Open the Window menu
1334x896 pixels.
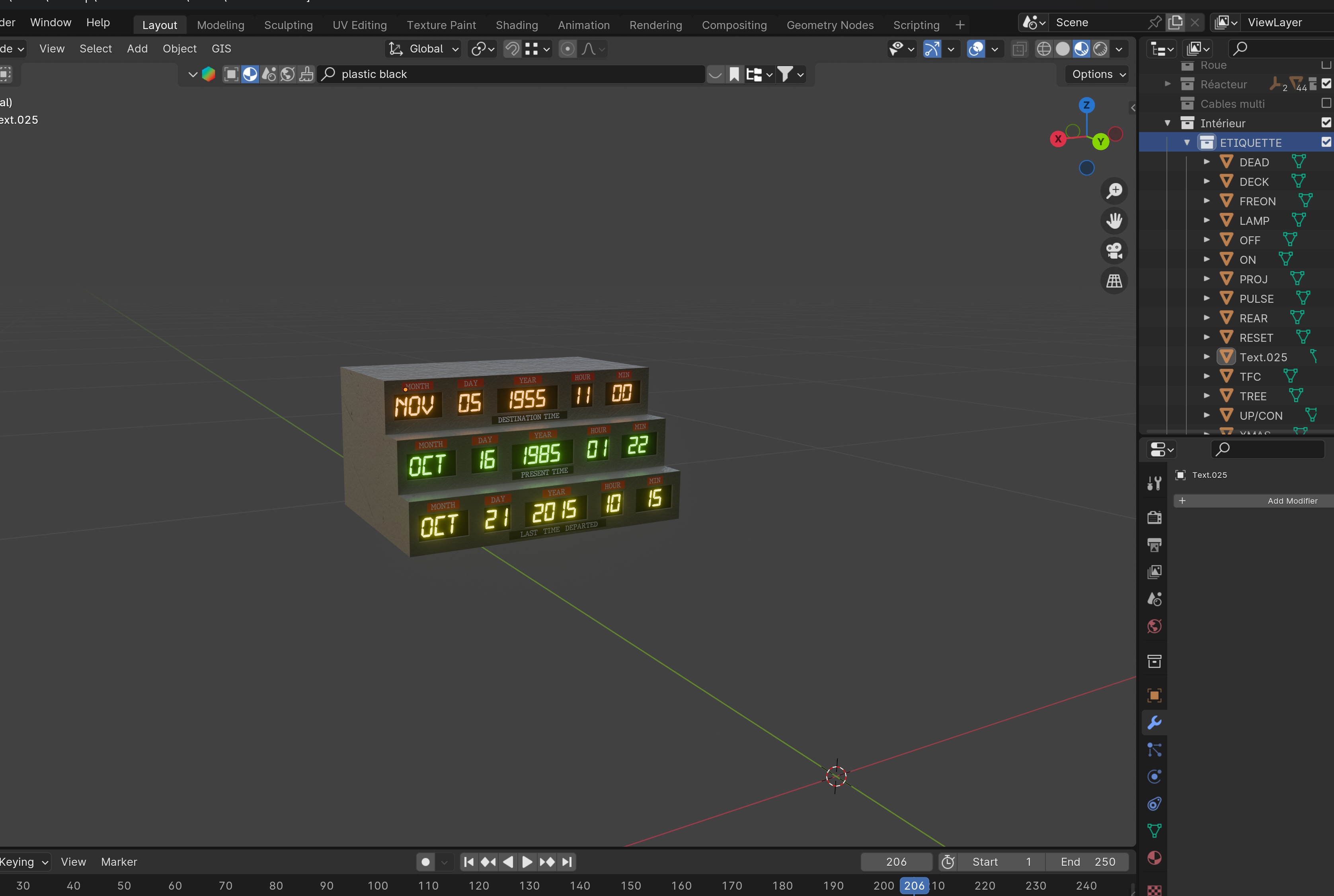coord(50,22)
